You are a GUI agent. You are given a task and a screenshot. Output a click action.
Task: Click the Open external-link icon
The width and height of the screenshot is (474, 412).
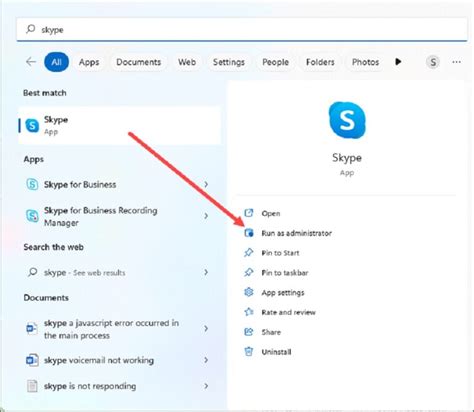point(249,213)
